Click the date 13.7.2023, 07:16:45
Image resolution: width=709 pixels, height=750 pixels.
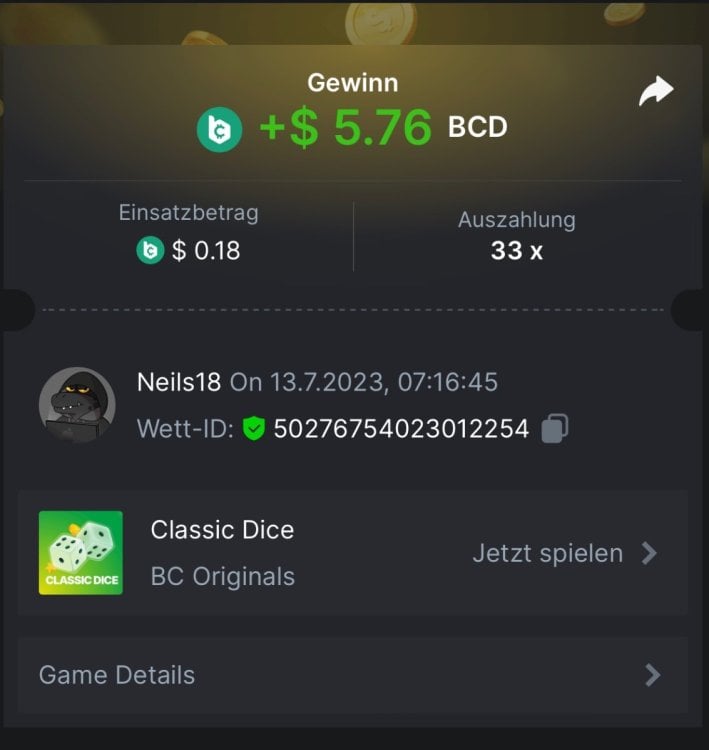[x=384, y=382]
